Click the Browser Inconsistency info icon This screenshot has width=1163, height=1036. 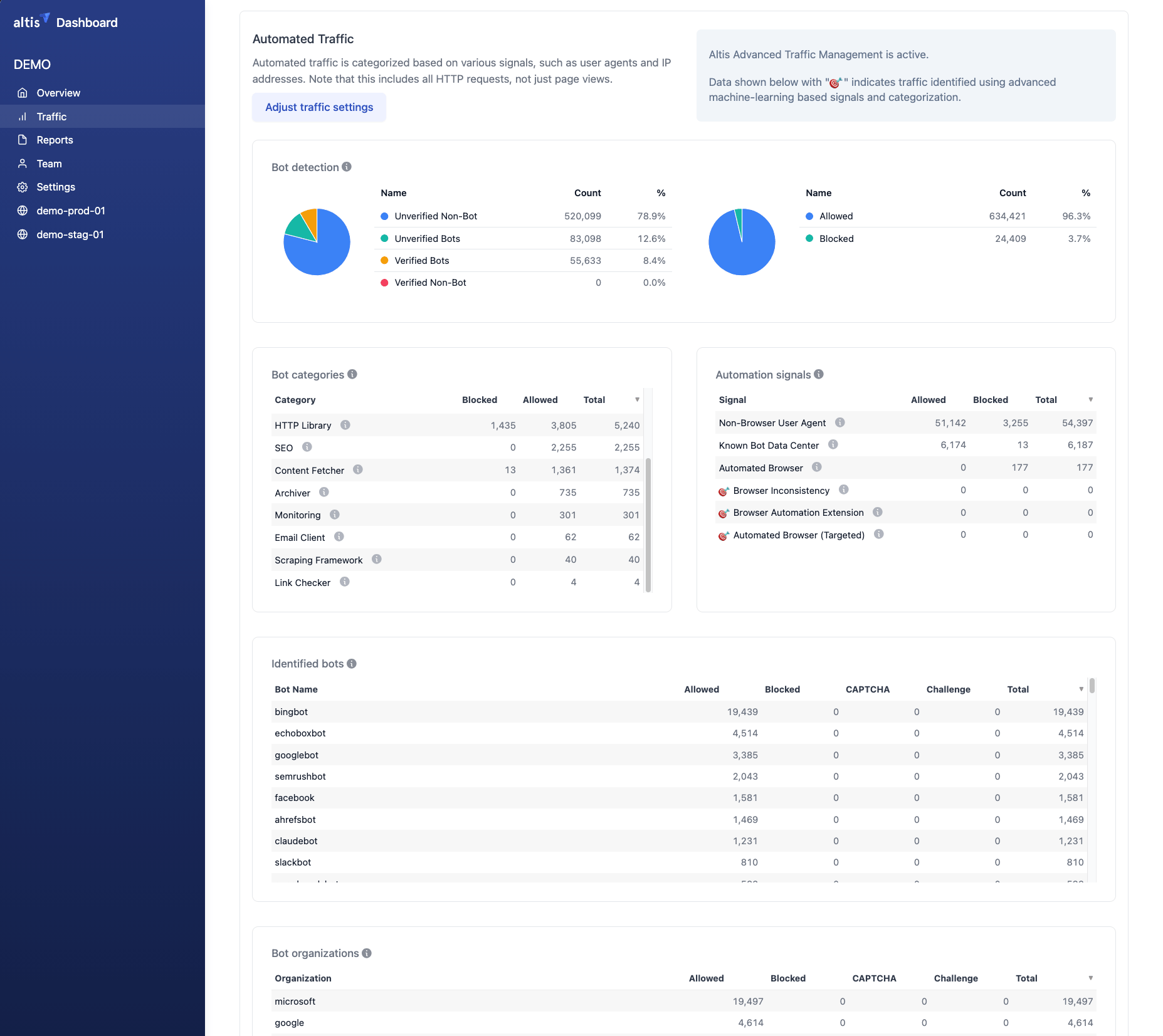(x=844, y=489)
